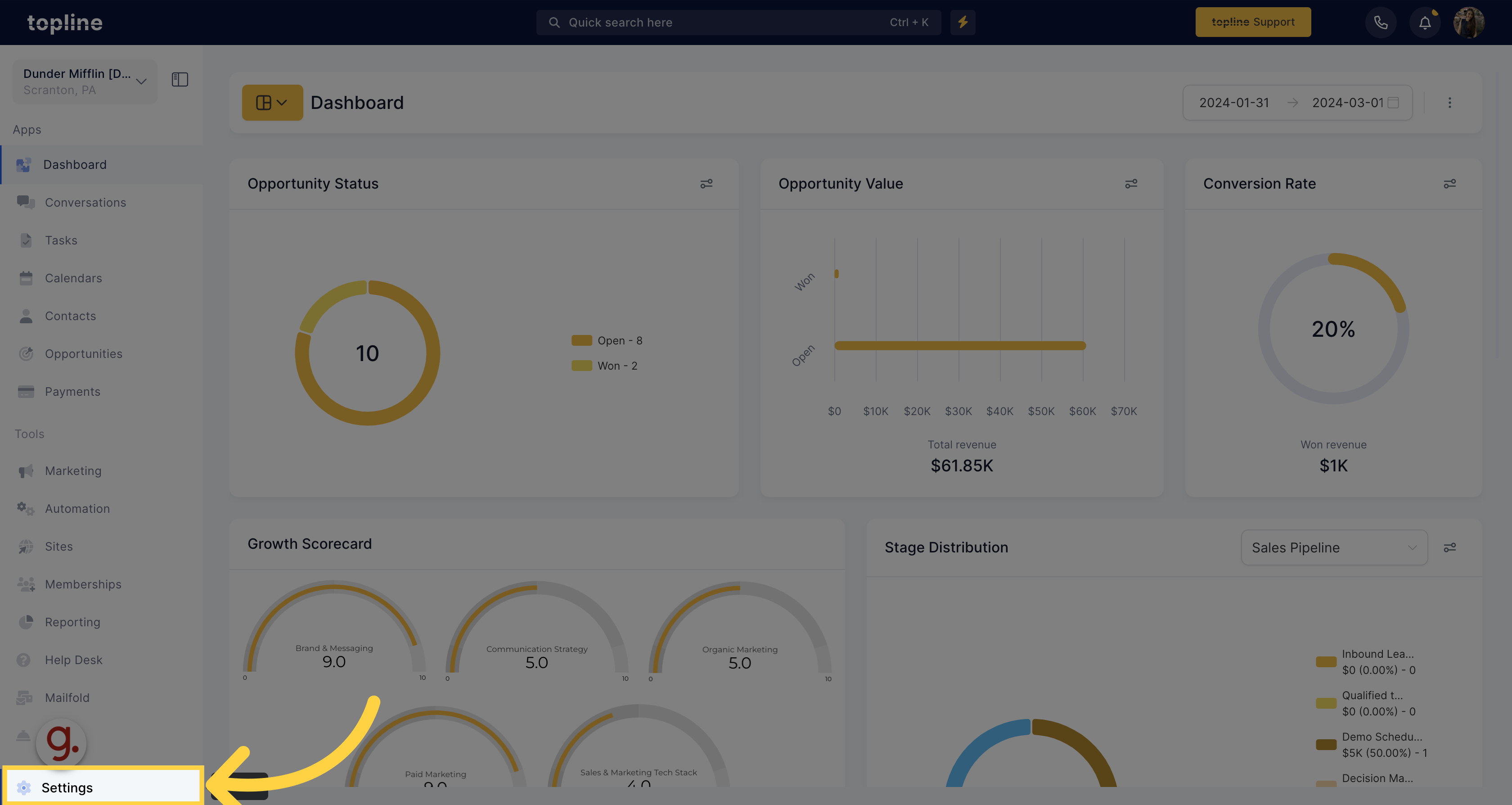
Task: Click the topline Support button
Action: pyautogui.click(x=1252, y=23)
